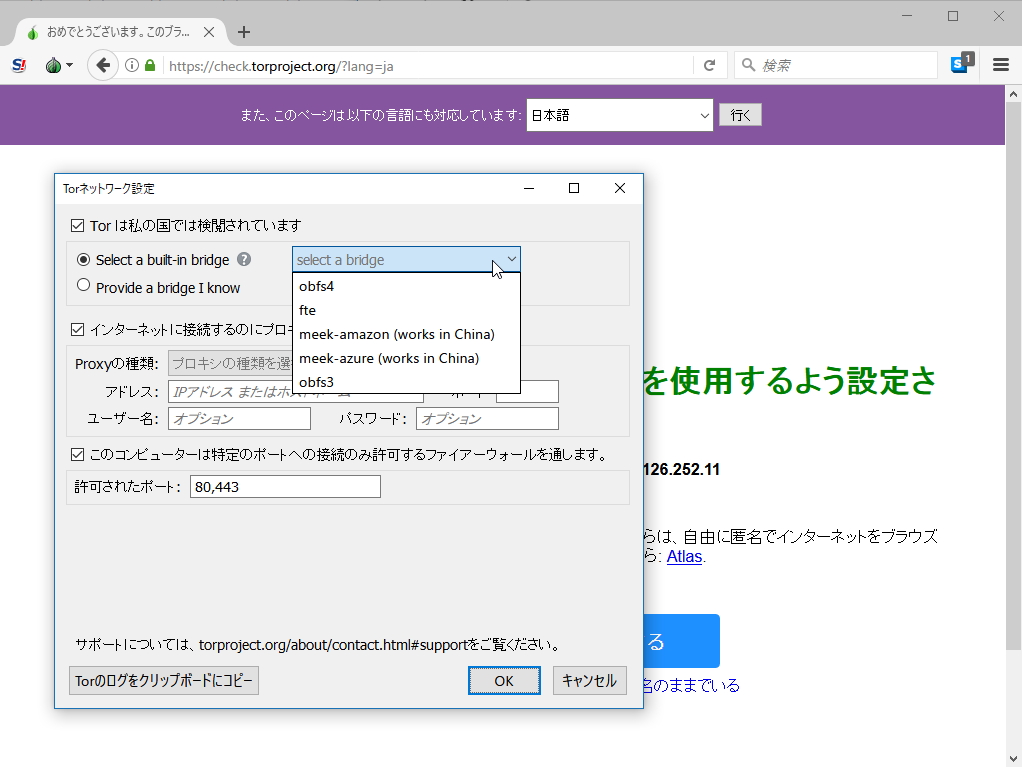Select the 'Provide a bridge I know' option
The width and height of the screenshot is (1022, 767).
(84, 286)
